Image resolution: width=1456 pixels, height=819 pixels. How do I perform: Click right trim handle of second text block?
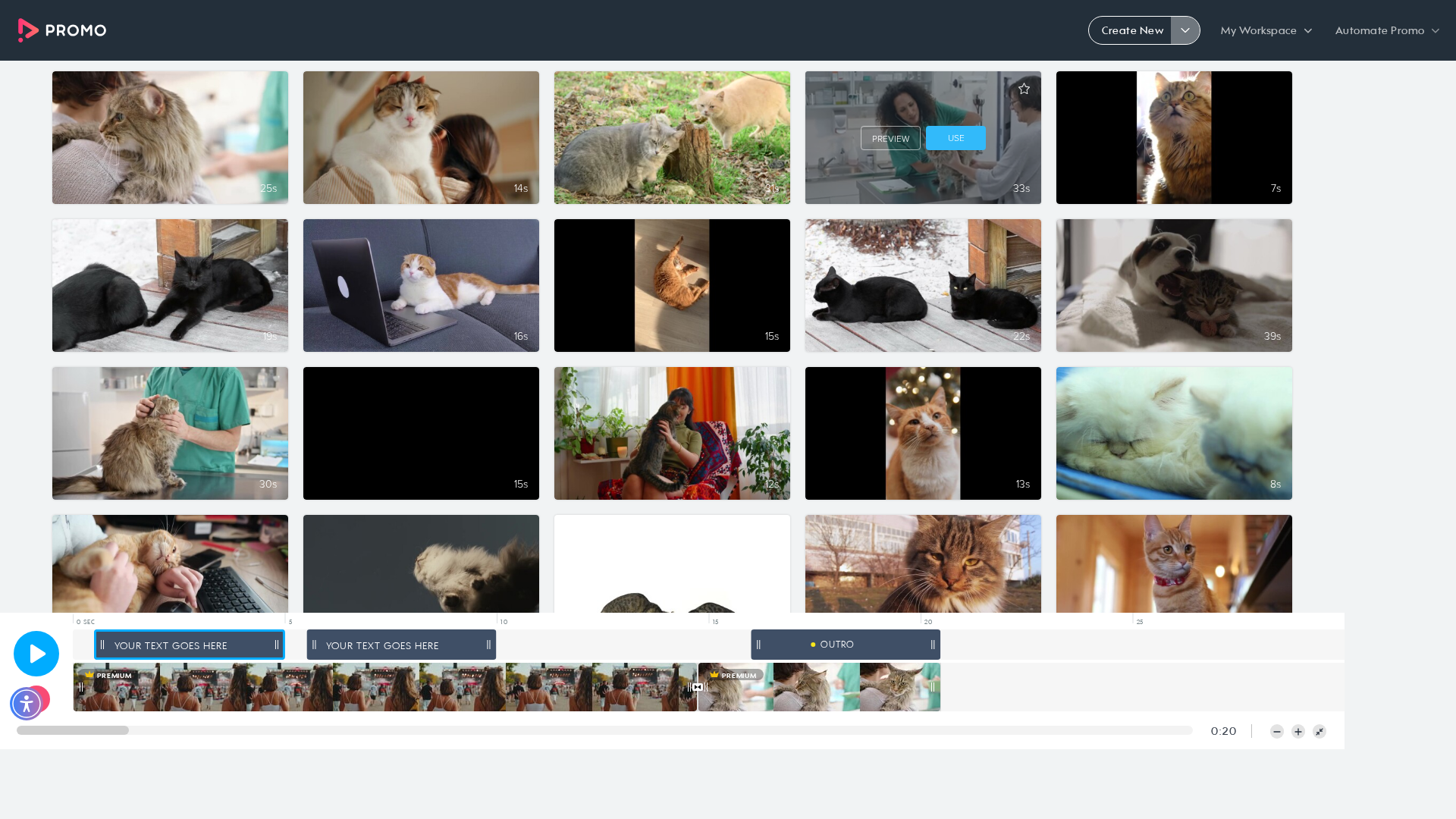pos(488,645)
